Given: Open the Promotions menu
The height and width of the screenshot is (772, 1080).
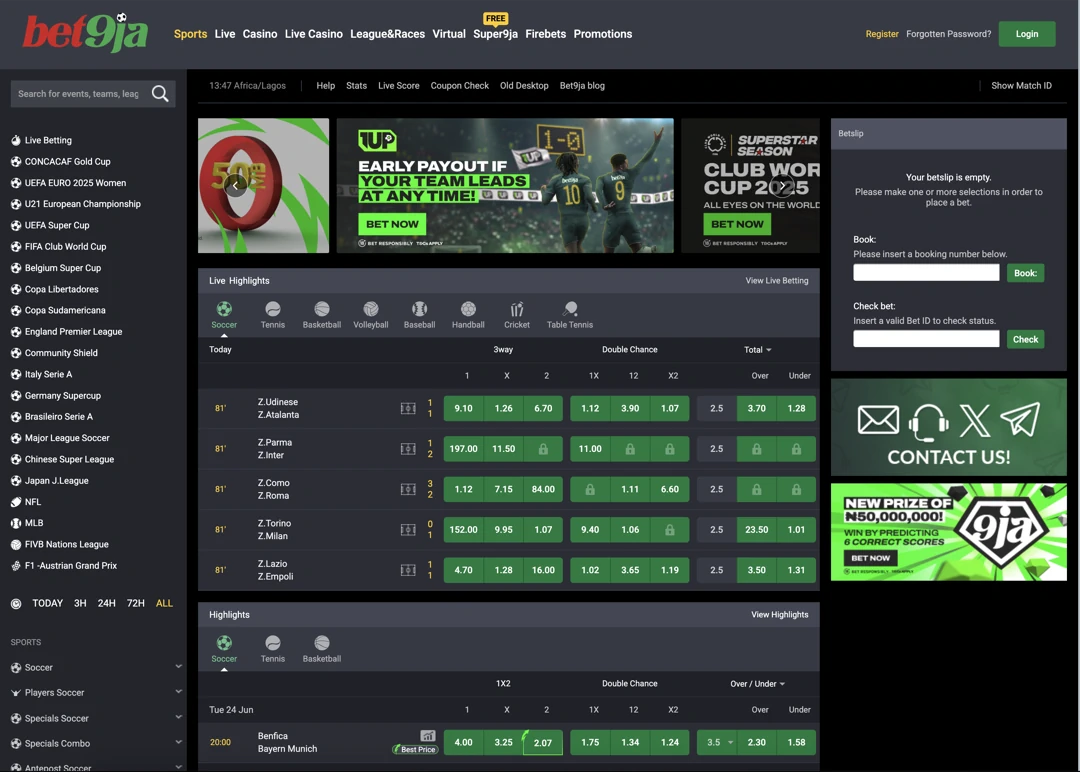Looking at the screenshot, I should pyautogui.click(x=603, y=34).
